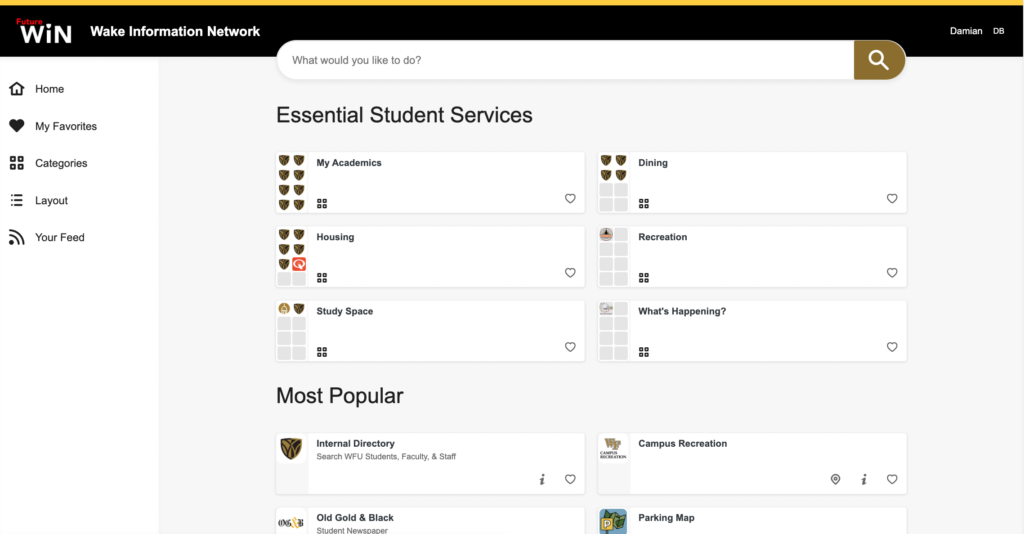Go to Categories in the sidebar
This screenshot has width=1024, height=534.
[x=61, y=163]
